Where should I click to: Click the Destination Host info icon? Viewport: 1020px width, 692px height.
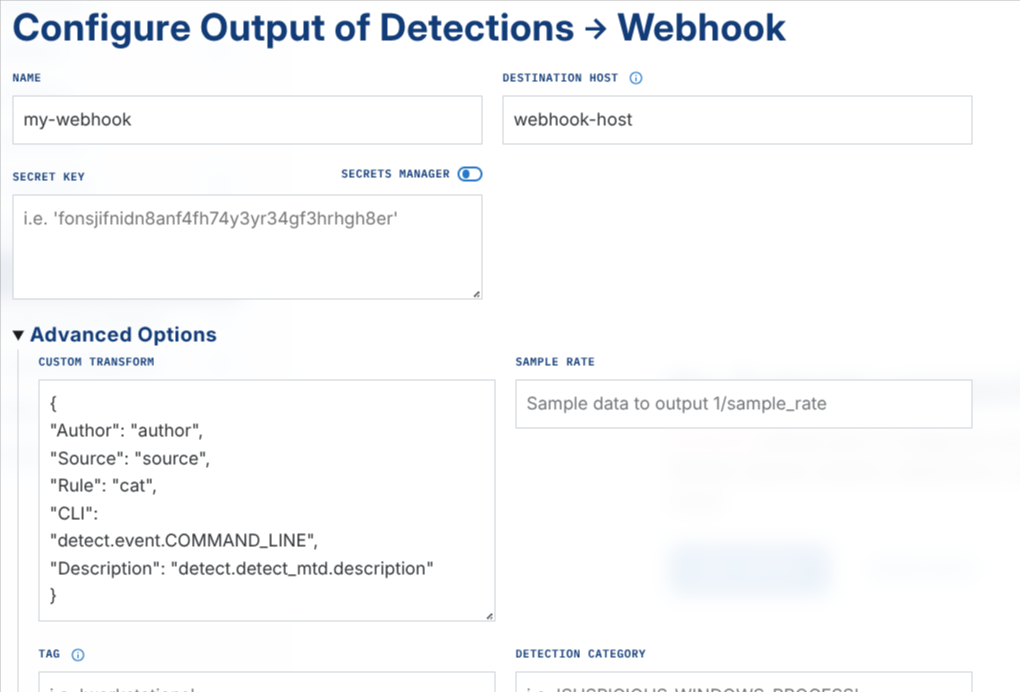636,78
